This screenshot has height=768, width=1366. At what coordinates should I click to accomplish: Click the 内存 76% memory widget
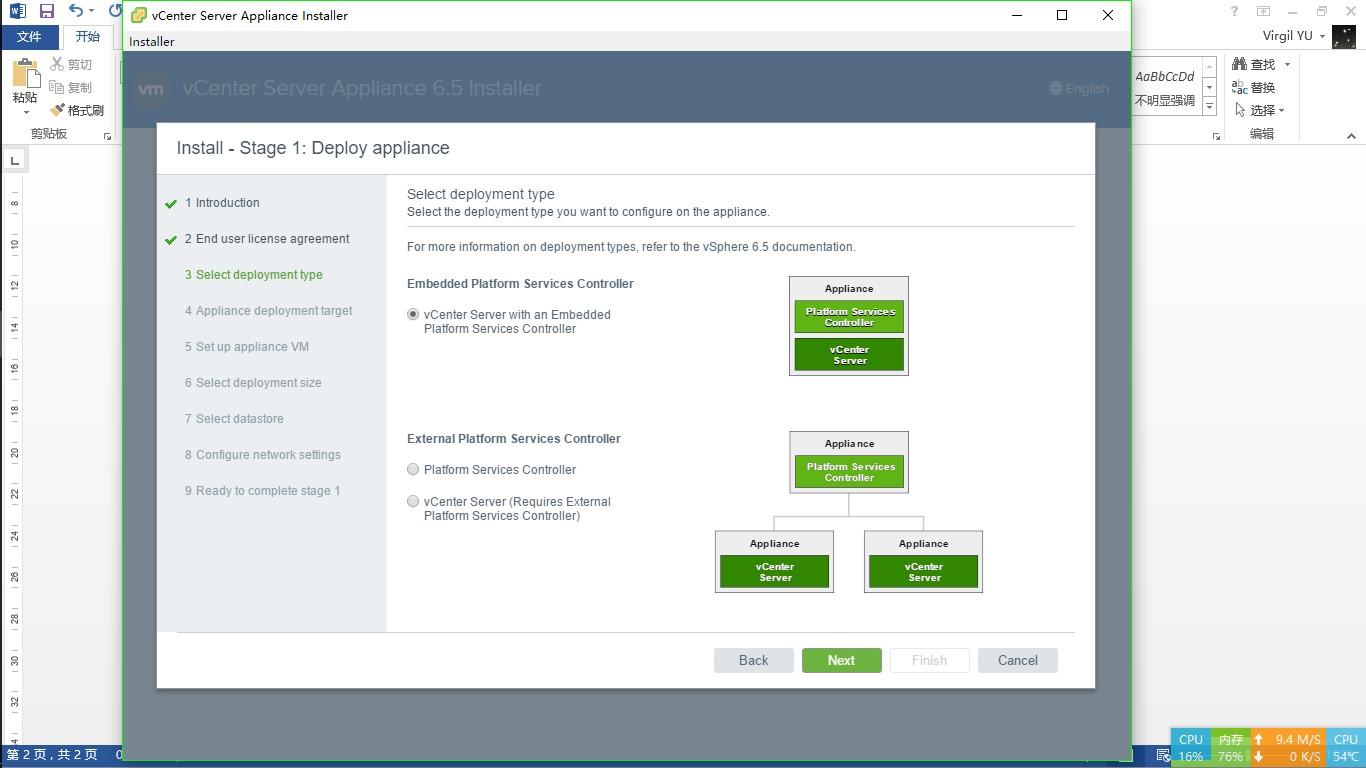pos(1230,748)
